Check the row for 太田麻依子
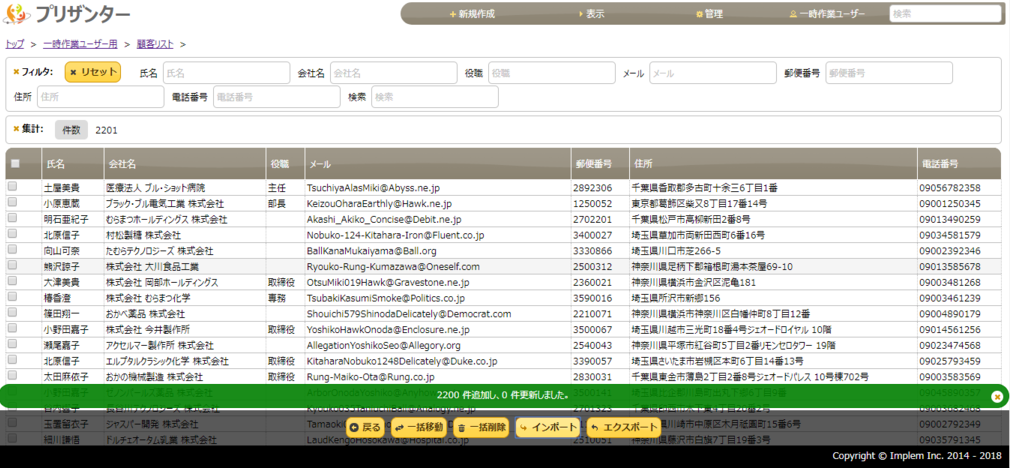This screenshot has width=1010, height=468. 12,376
